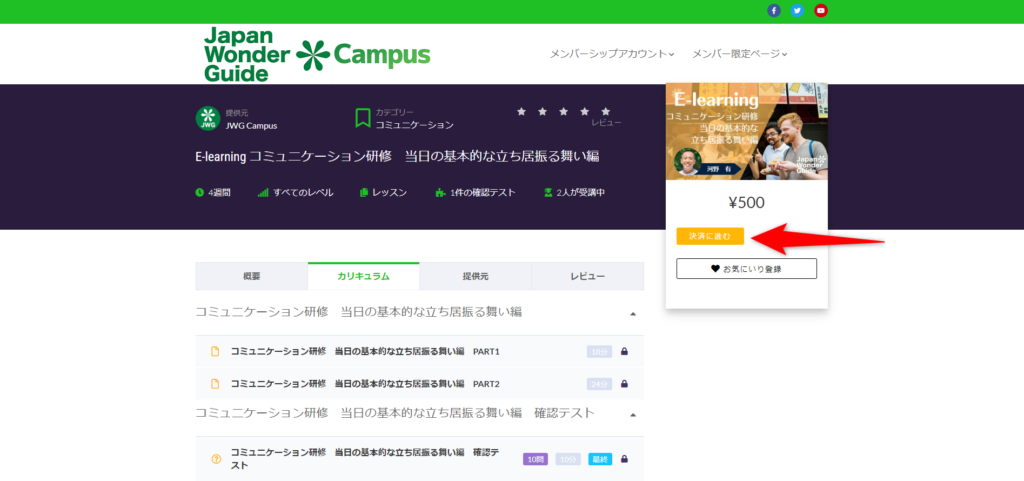Click the category bookmark icon

point(362,118)
